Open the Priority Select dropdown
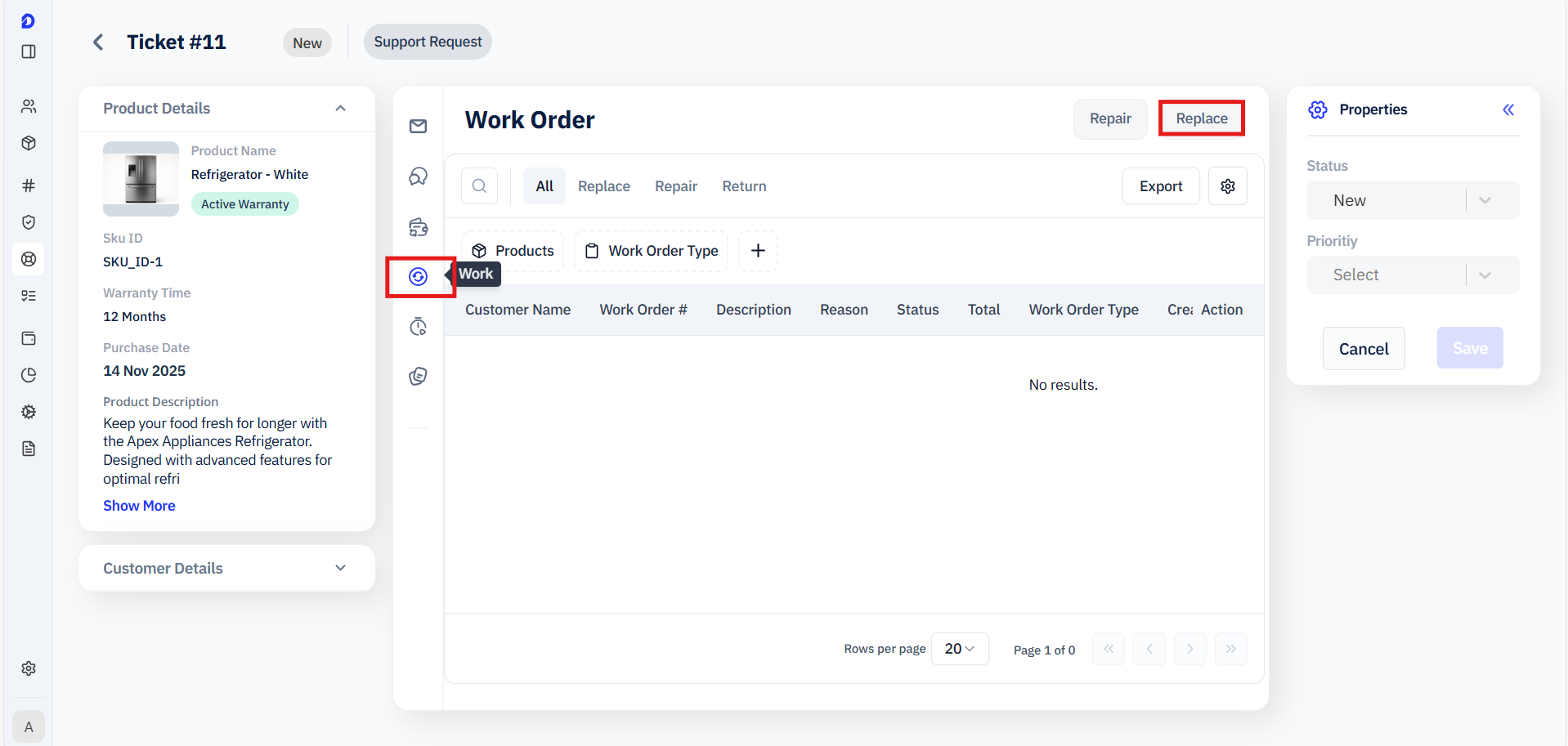The height and width of the screenshot is (746, 1568). point(1412,275)
